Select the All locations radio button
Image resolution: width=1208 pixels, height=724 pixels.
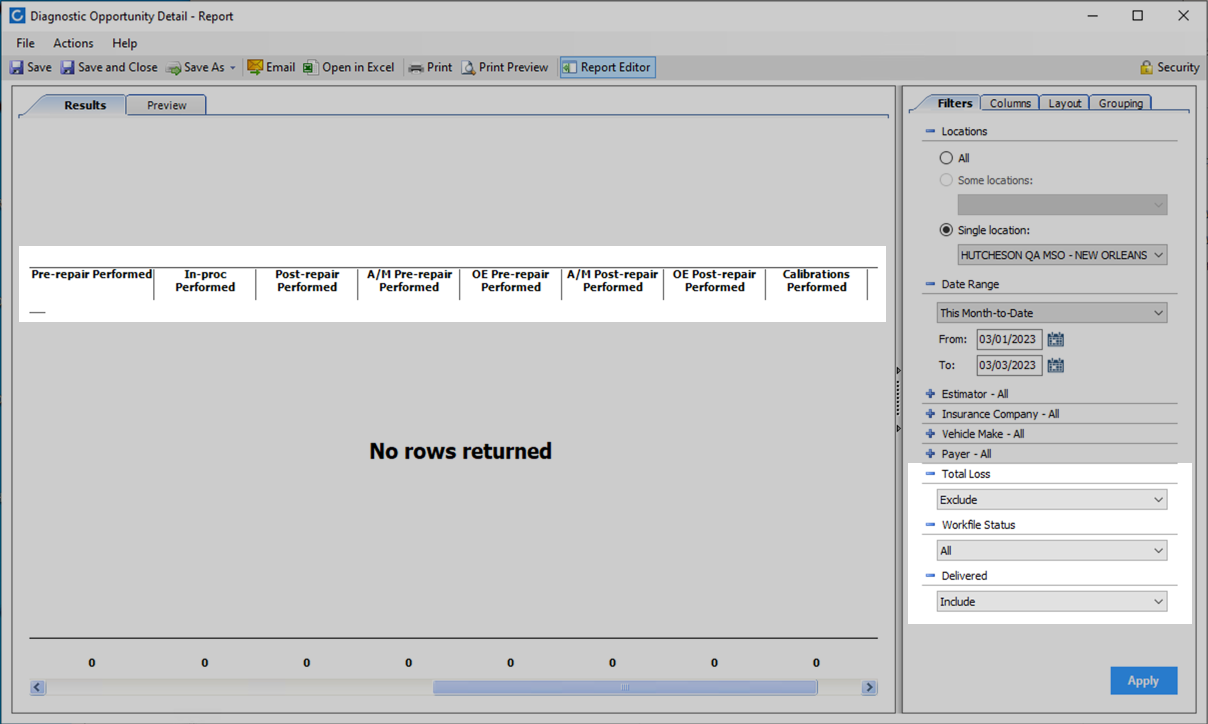946,158
